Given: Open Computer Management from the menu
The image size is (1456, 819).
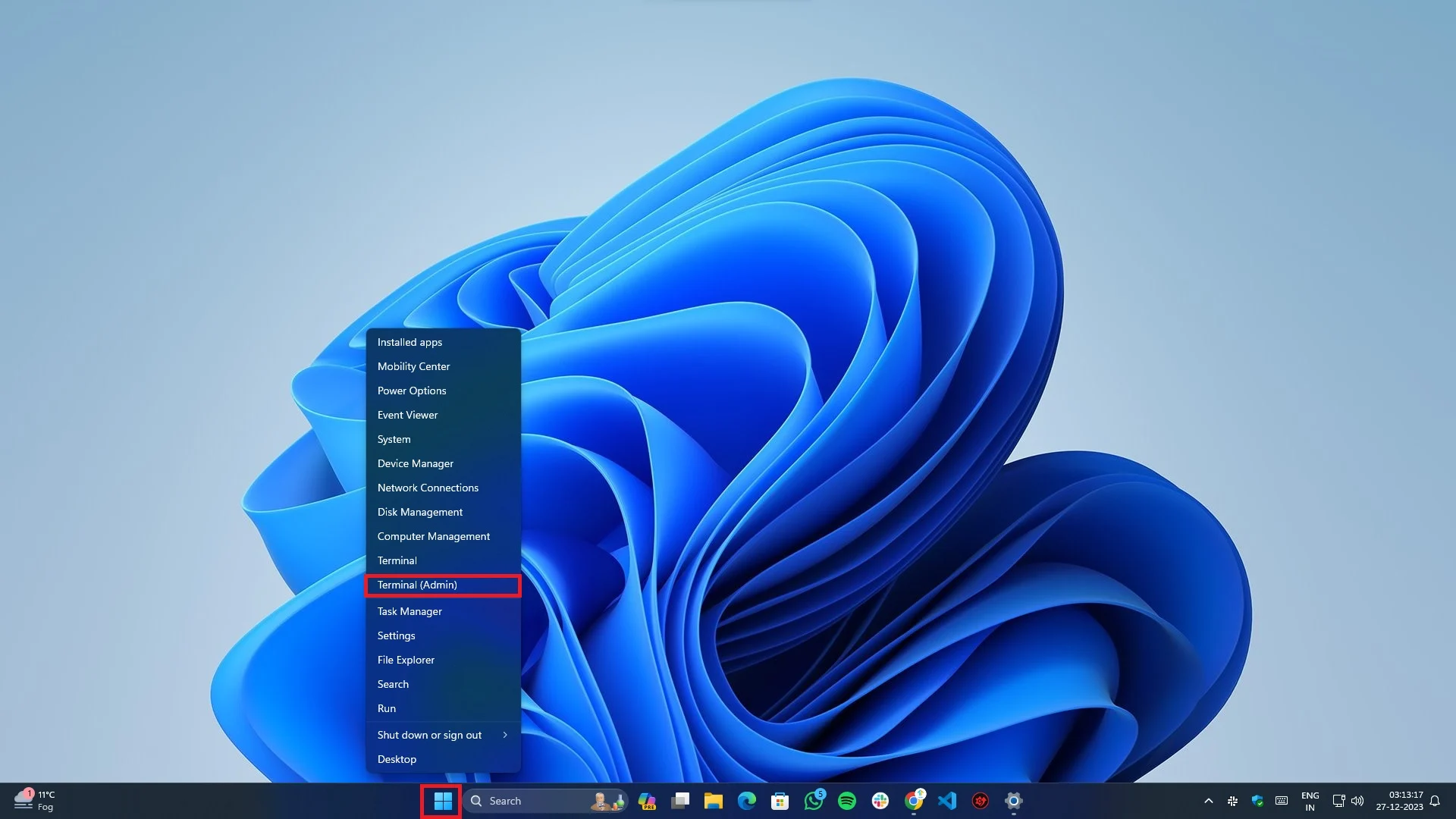Looking at the screenshot, I should point(443,536).
